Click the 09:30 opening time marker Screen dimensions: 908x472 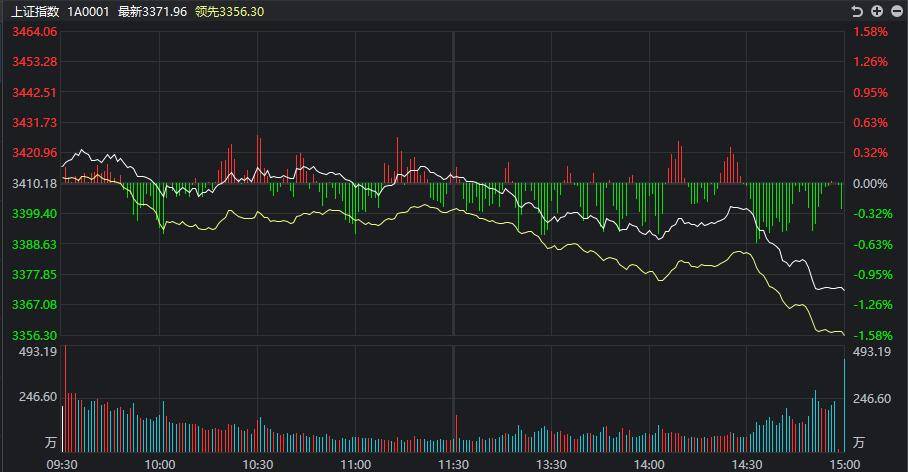62,464
